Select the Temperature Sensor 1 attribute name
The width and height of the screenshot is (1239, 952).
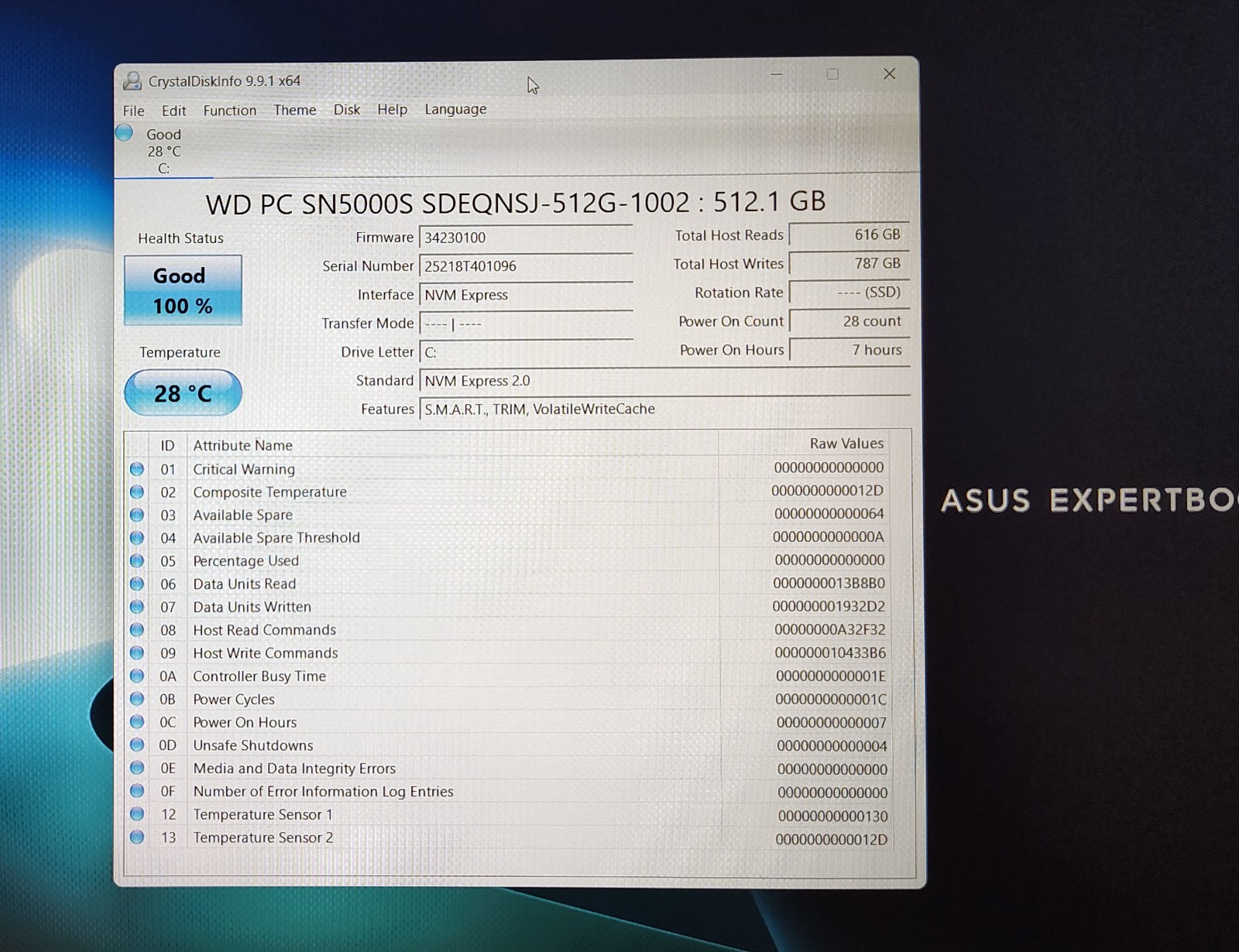click(x=263, y=814)
